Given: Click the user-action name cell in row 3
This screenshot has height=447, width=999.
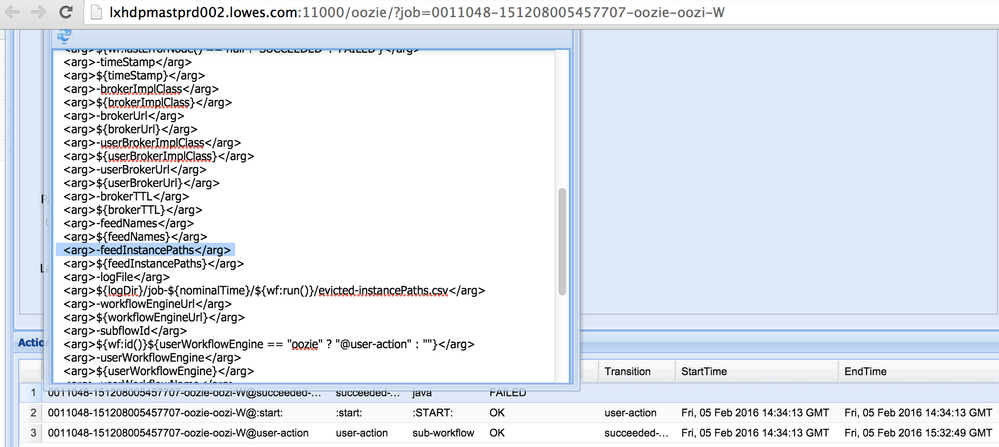Looking at the screenshot, I should click(361, 433).
